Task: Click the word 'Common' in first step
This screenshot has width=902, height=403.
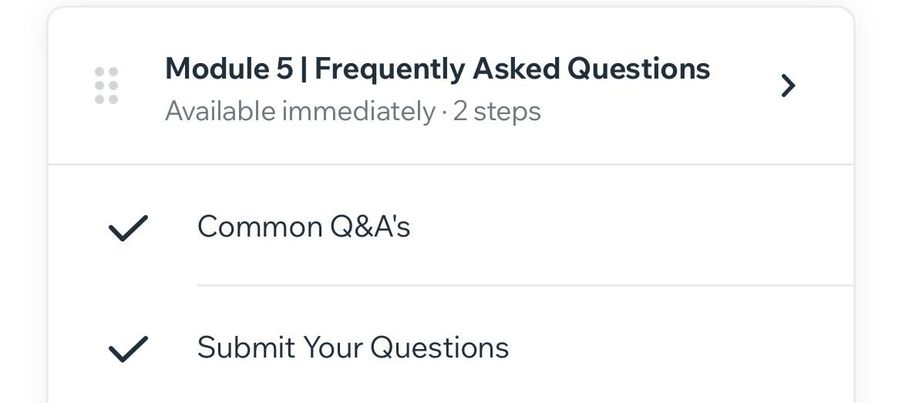Action: pyautogui.click(x=259, y=227)
